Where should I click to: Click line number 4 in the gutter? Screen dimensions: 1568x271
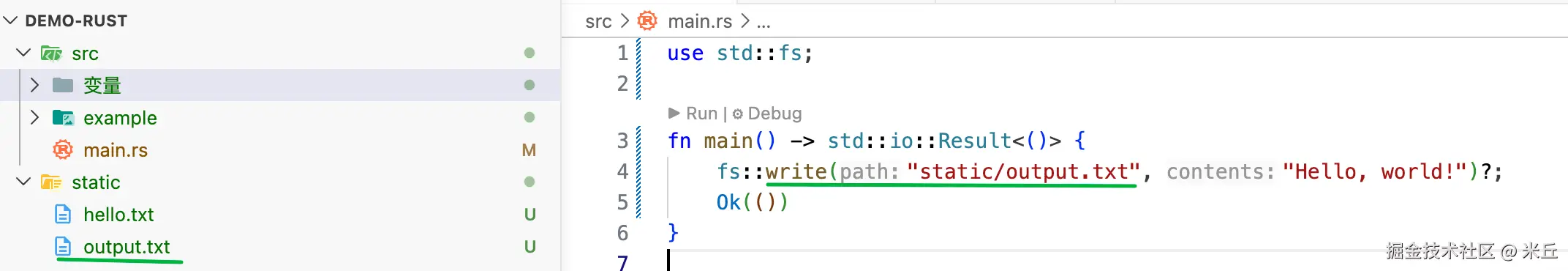tap(622, 171)
